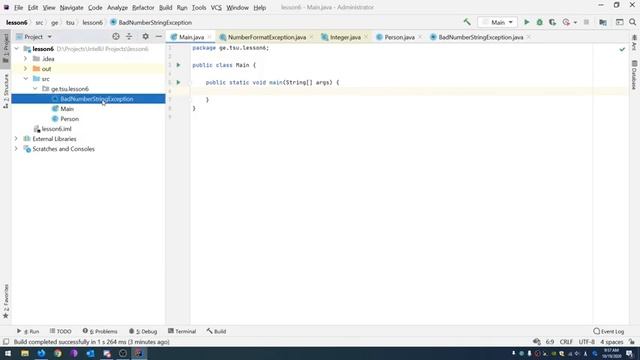Click IntelliJ IDEA taskbar icon

[139, 353]
